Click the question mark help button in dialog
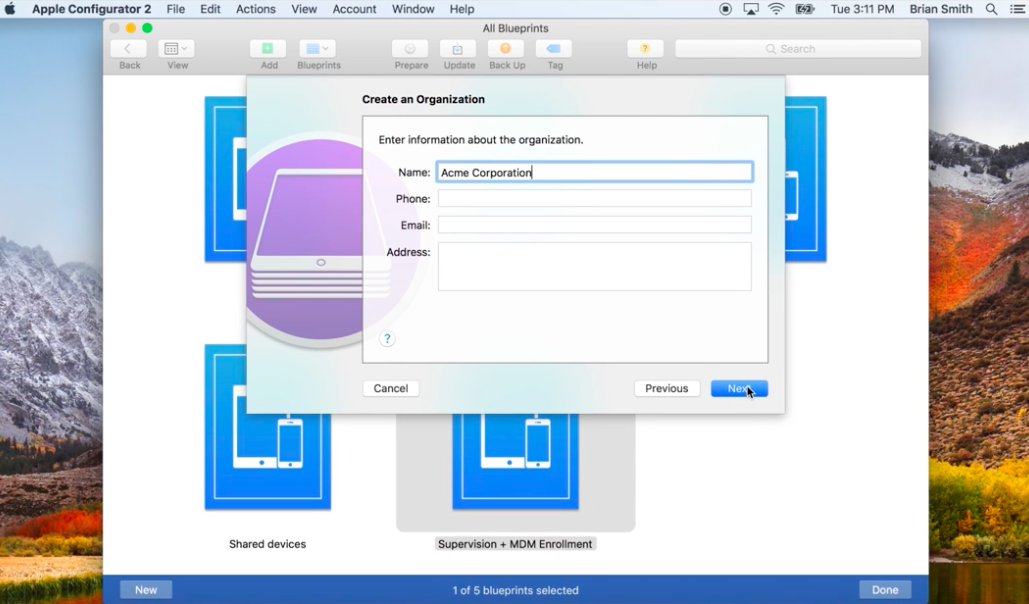This screenshot has height=604, width=1029. pyautogui.click(x=387, y=339)
